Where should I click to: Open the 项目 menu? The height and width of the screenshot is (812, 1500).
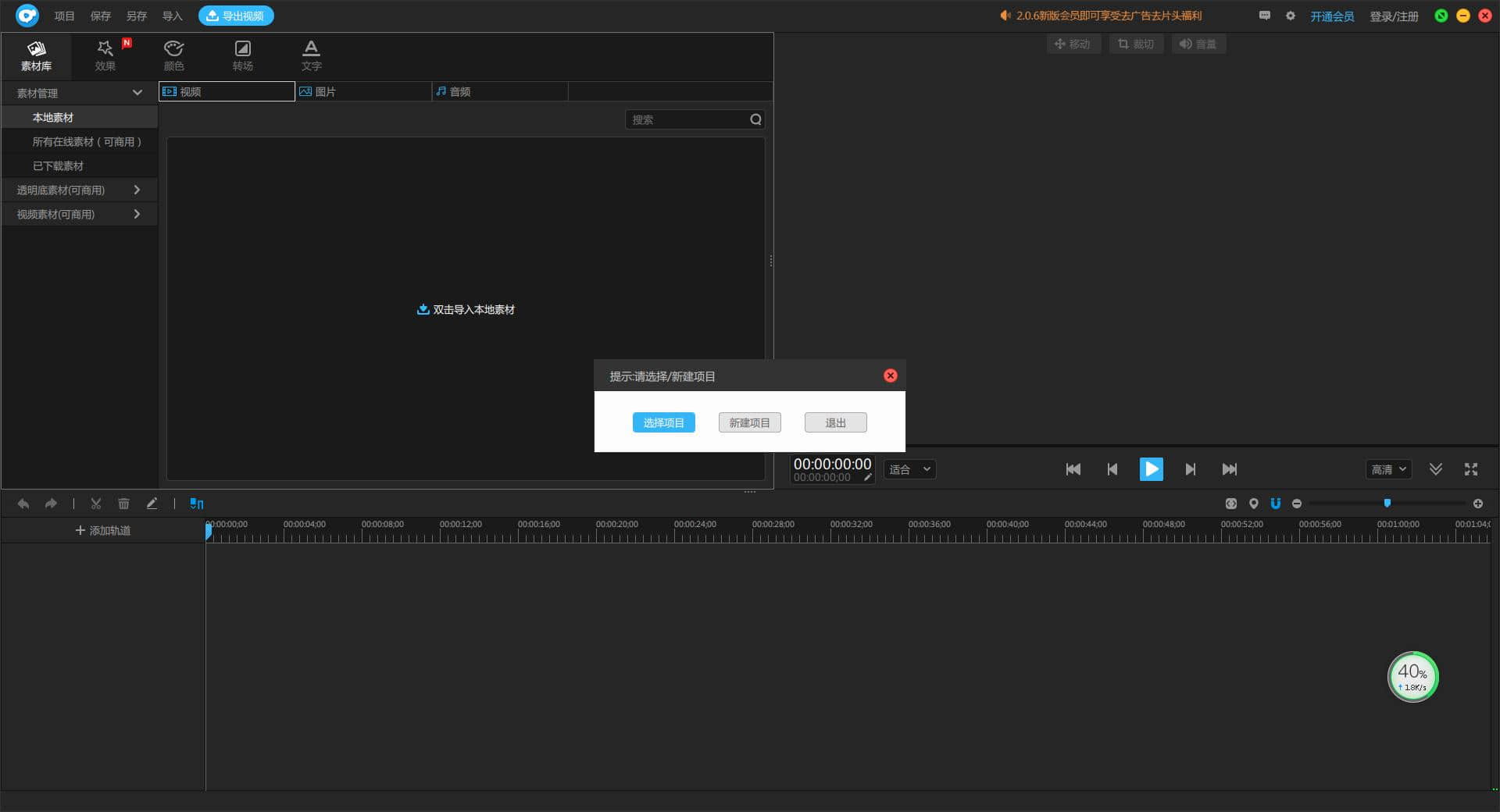pyautogui.click(x=64, y=16)
